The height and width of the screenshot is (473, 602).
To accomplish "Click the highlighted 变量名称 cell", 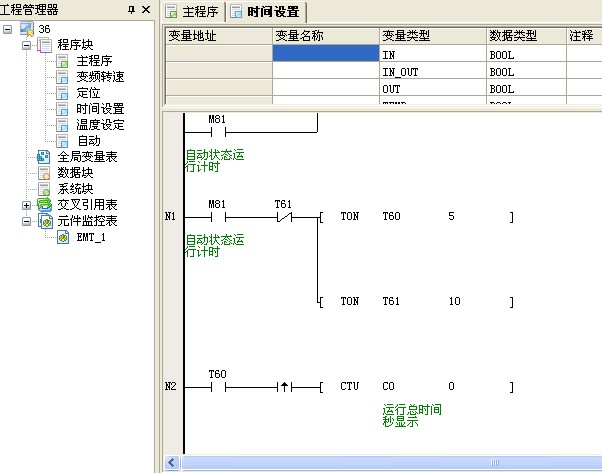I will (325, 54).
